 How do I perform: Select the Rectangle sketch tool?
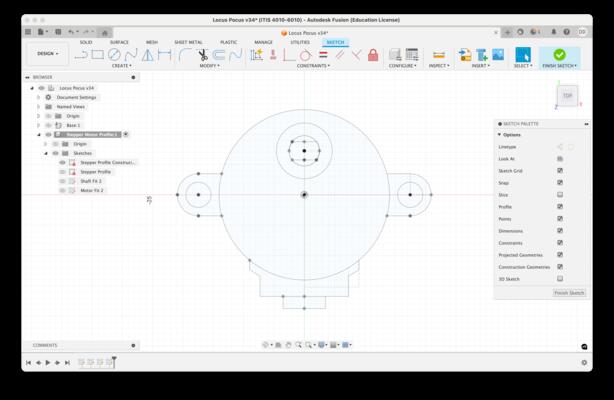point(98,54)
